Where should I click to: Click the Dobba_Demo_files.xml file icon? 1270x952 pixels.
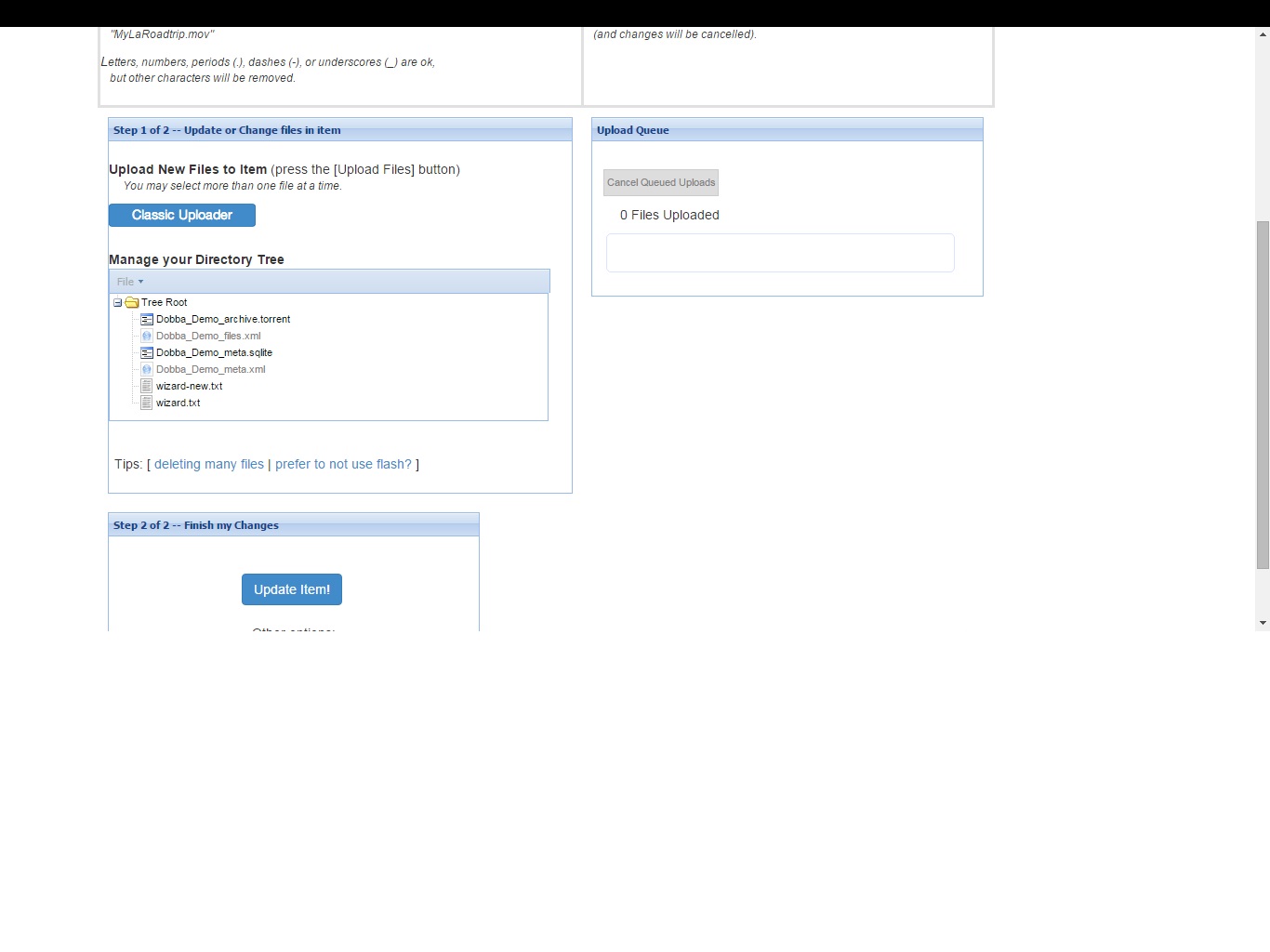click(147, 337)
